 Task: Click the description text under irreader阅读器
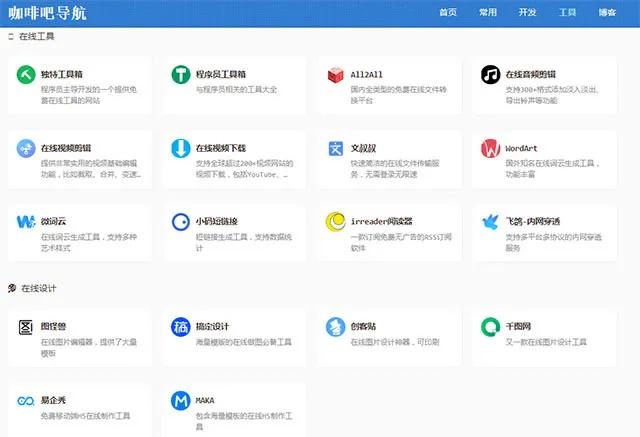tap(401, 242)
